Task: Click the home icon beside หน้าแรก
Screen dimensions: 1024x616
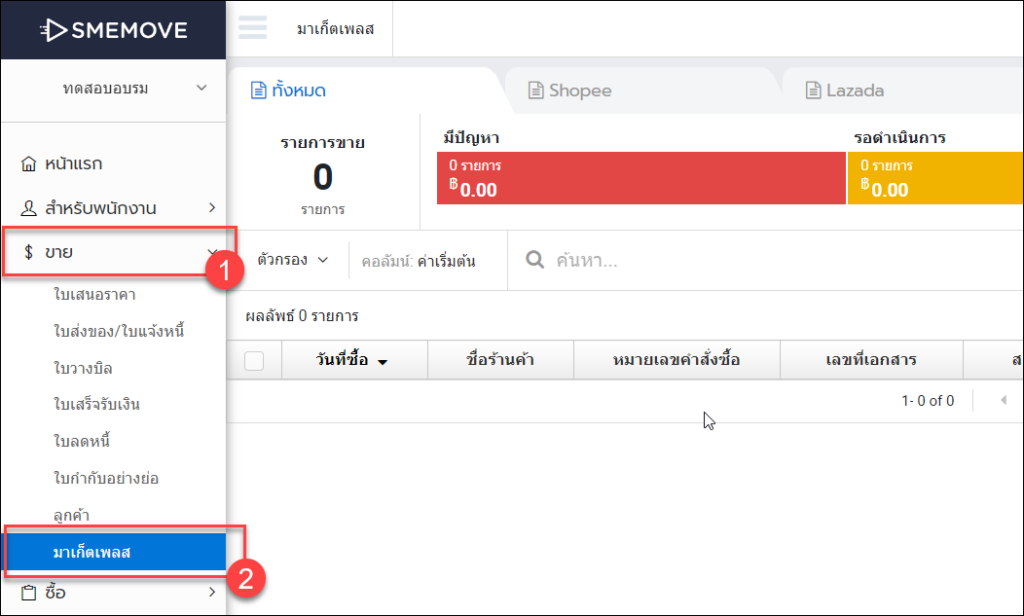Action: (x=29, y=164)
